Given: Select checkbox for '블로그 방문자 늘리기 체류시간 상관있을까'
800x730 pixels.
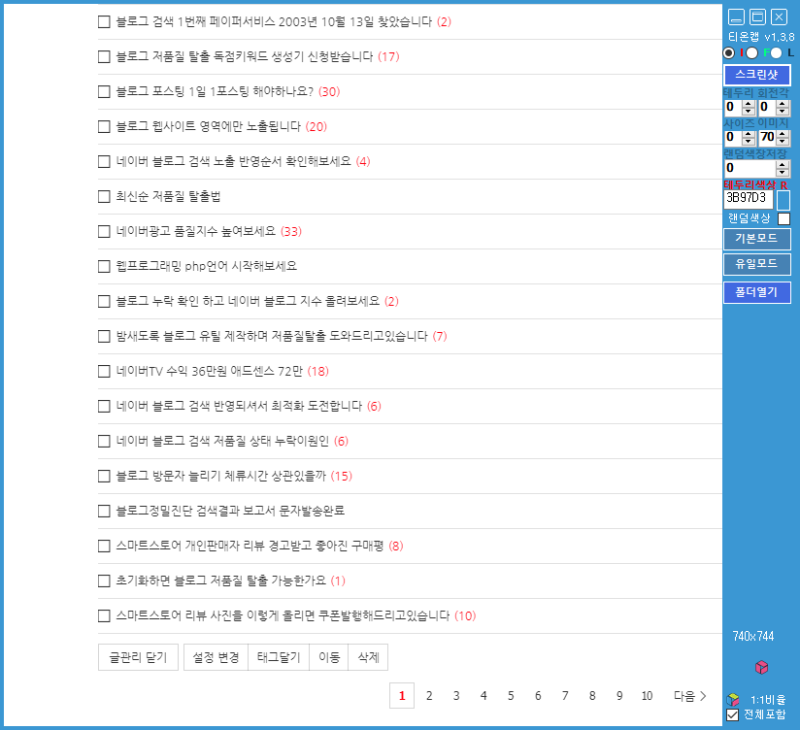Looking at the screenshot, I should [104, 476].
